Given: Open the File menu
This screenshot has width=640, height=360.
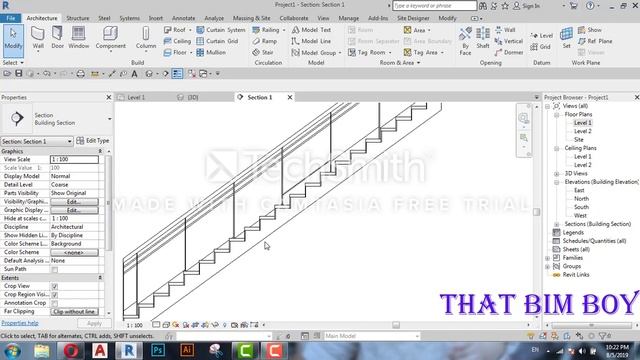Looking at the screenshot, I should (11, 18).
